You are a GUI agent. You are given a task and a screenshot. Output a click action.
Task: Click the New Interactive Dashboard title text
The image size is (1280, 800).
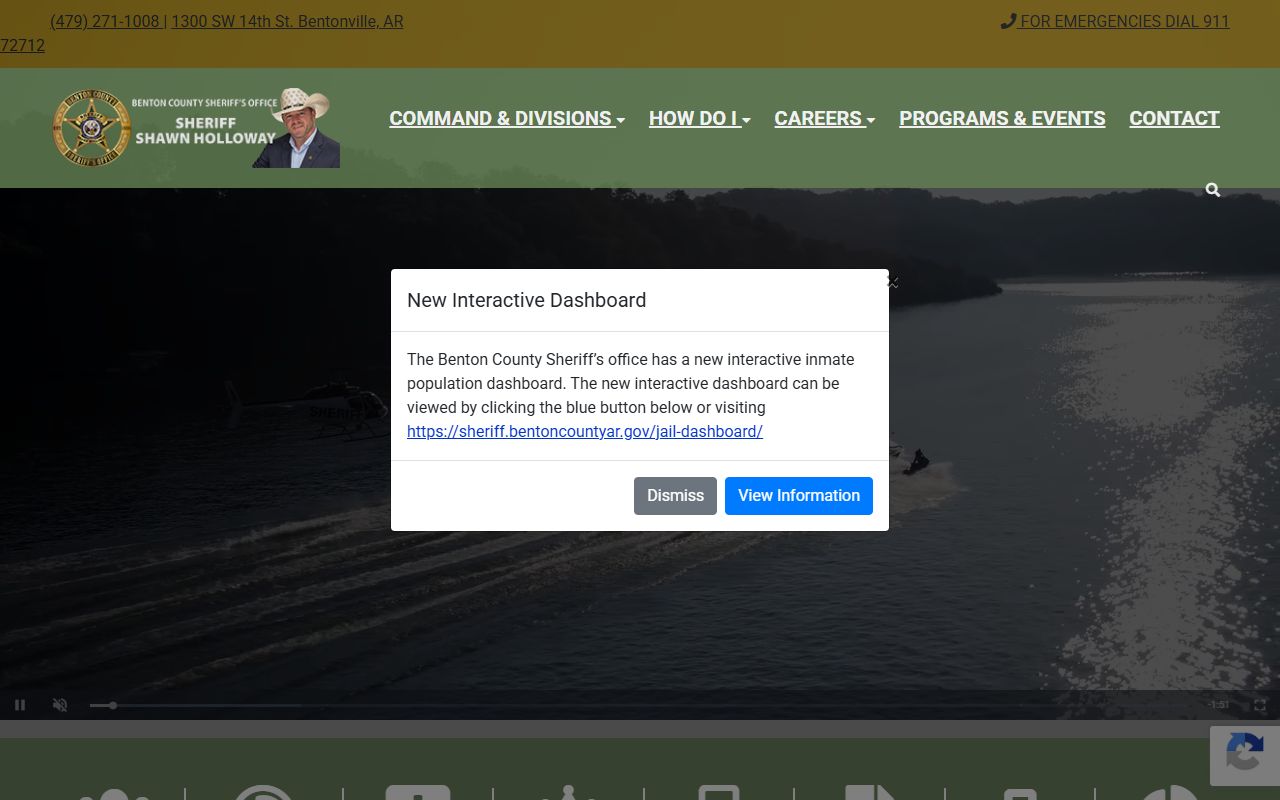coord(526,300)
